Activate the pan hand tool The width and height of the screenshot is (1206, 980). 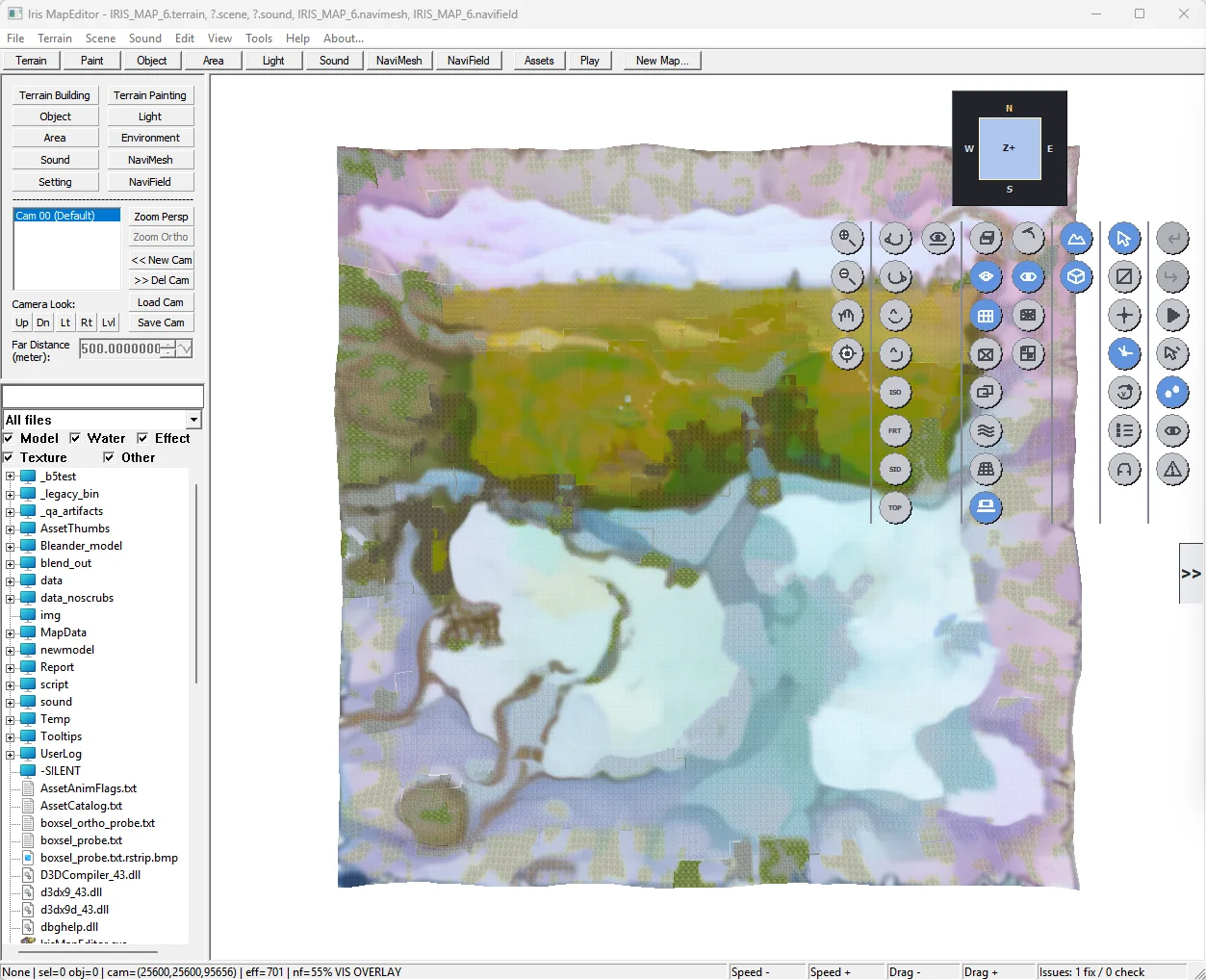pos(847,315)
